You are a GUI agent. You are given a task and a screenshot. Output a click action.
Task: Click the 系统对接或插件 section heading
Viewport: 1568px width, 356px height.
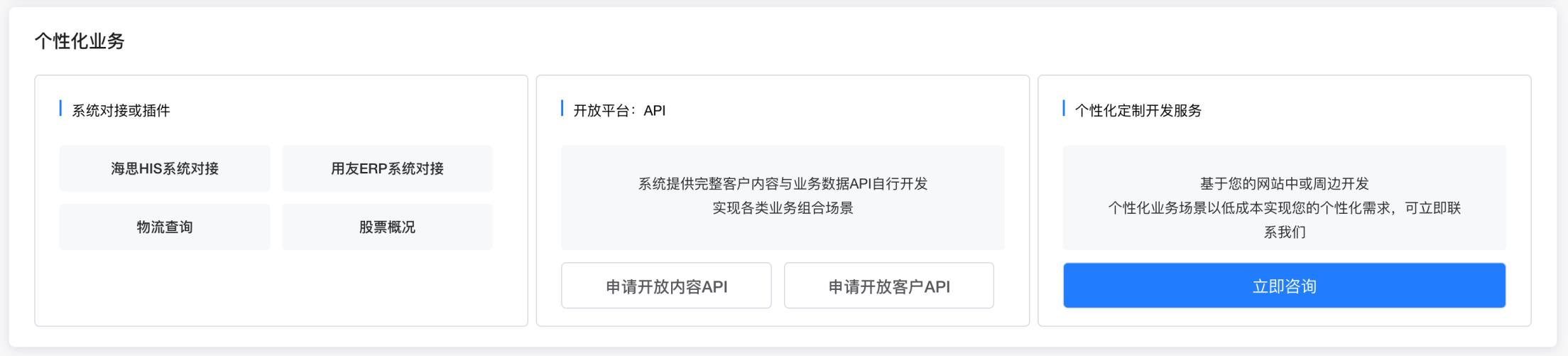(x=121, y=110)
